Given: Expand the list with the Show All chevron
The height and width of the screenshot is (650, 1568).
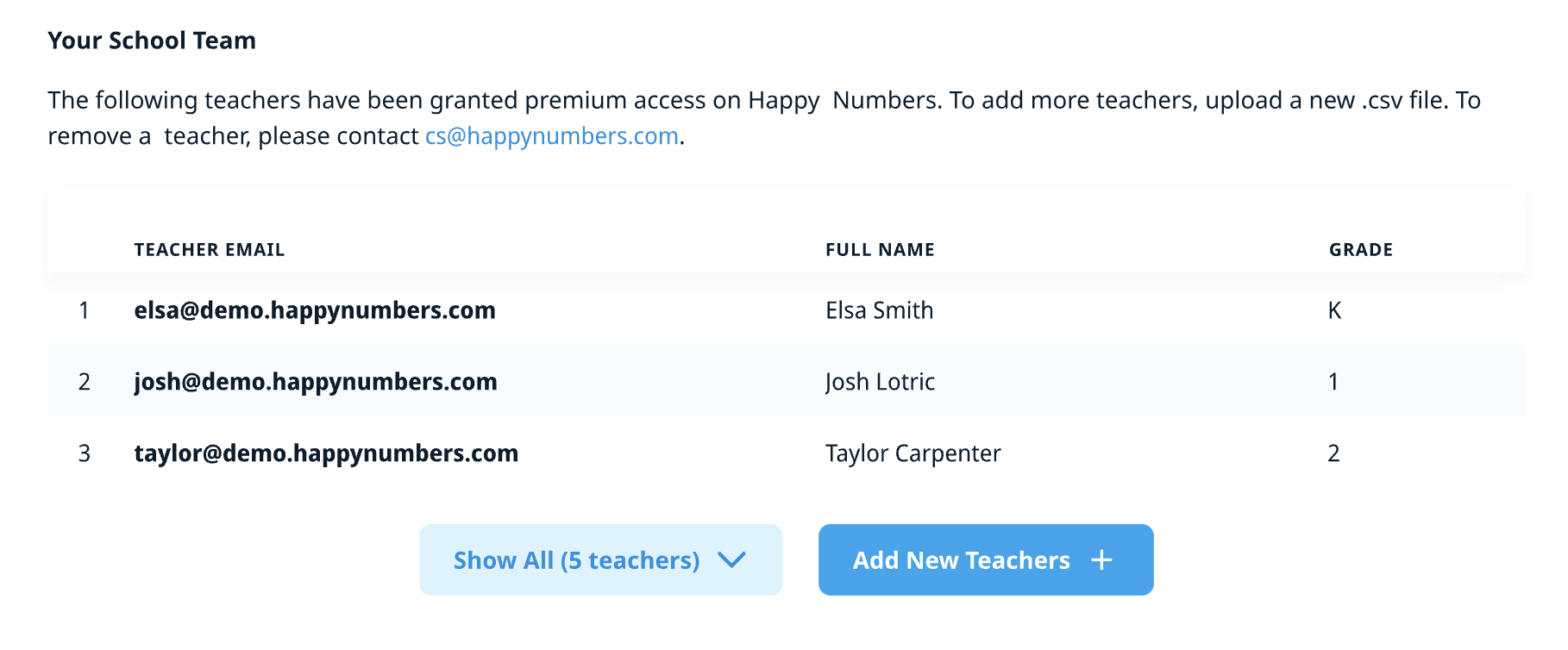Looking at the screenshot, I should 731,560.
